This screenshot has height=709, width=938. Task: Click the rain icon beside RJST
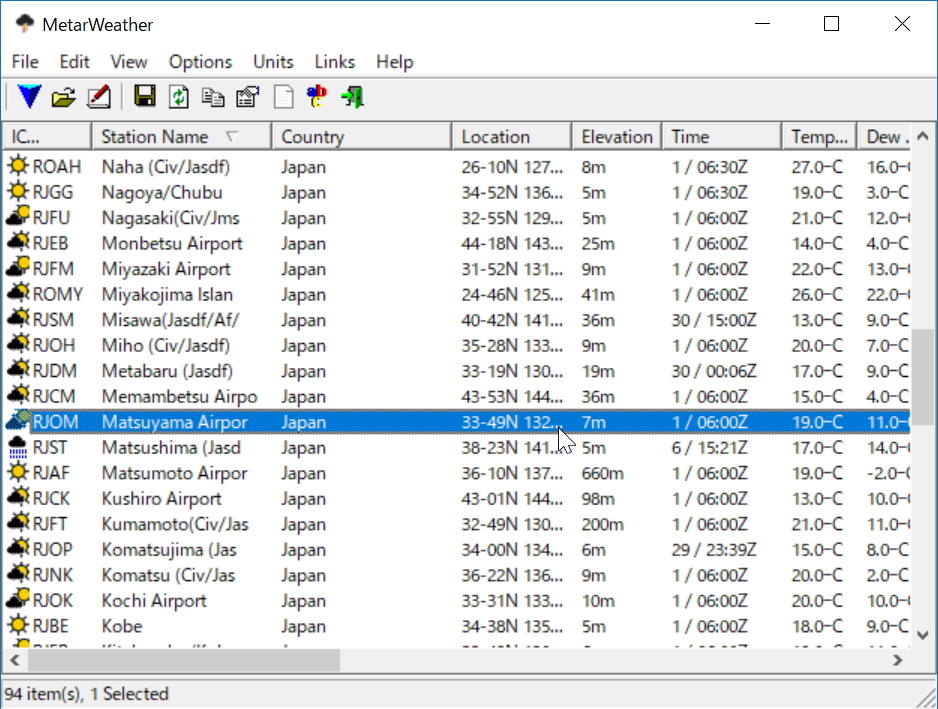pyautogui.click(x=18, y=447)
